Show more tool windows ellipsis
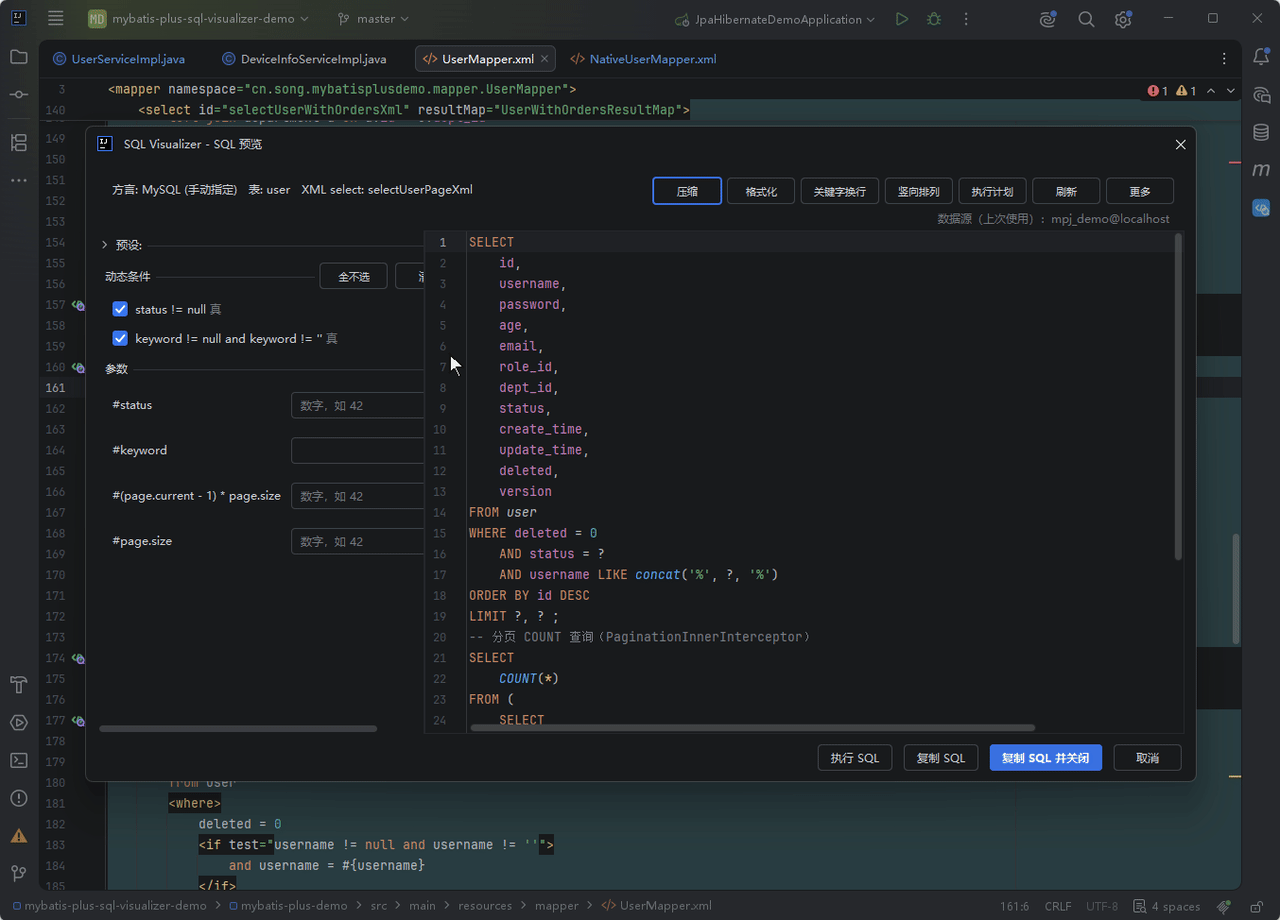The height and width of the screenshot is (920, 1280). point(18,181)
